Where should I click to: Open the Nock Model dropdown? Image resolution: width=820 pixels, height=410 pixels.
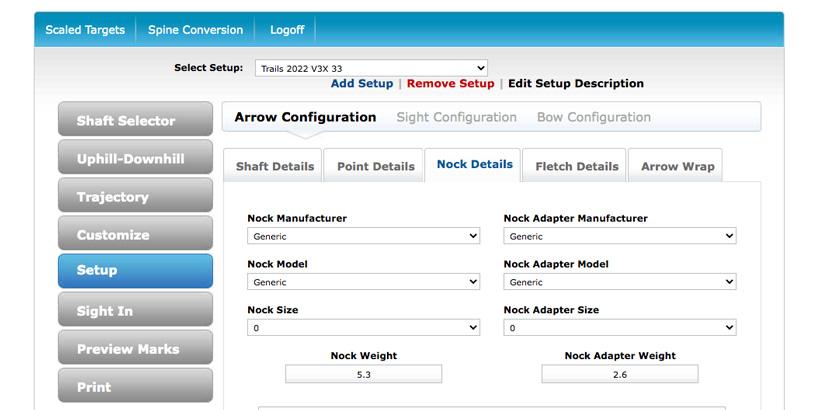point(363,282)
